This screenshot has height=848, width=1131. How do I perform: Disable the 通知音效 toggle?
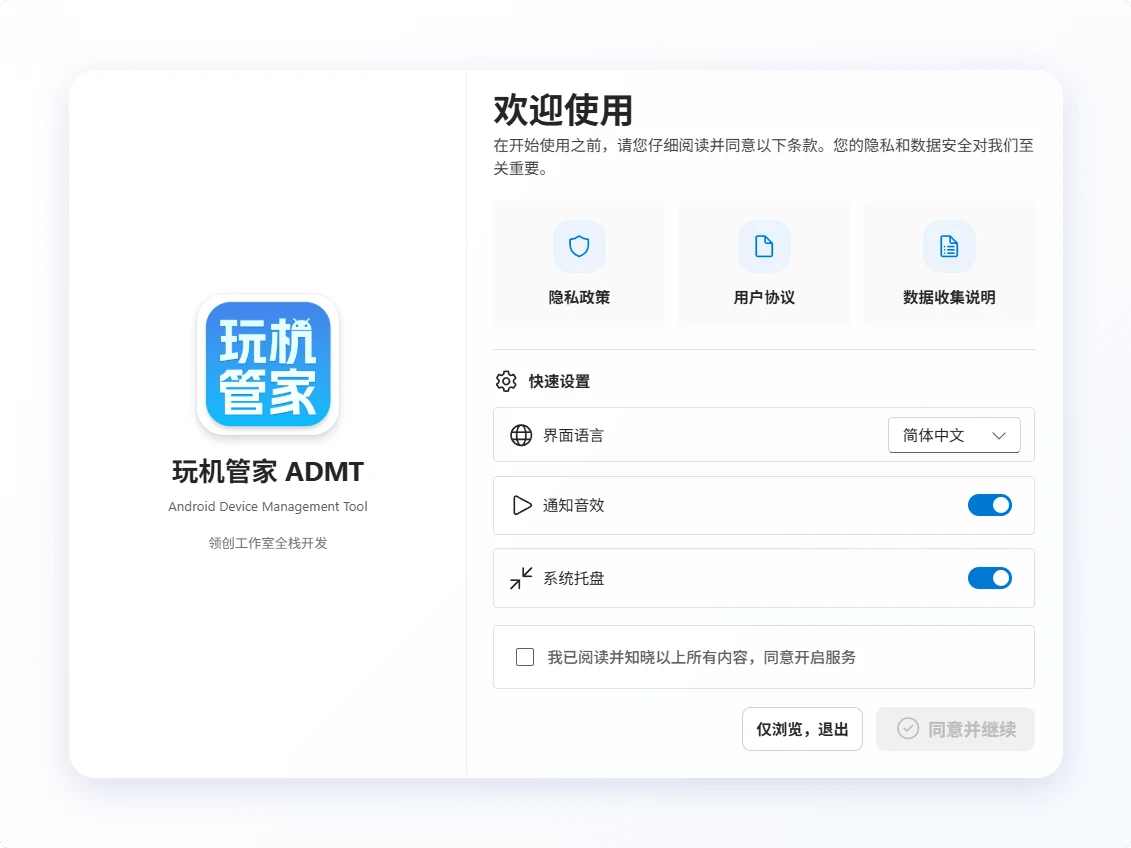tap(990, 505)
